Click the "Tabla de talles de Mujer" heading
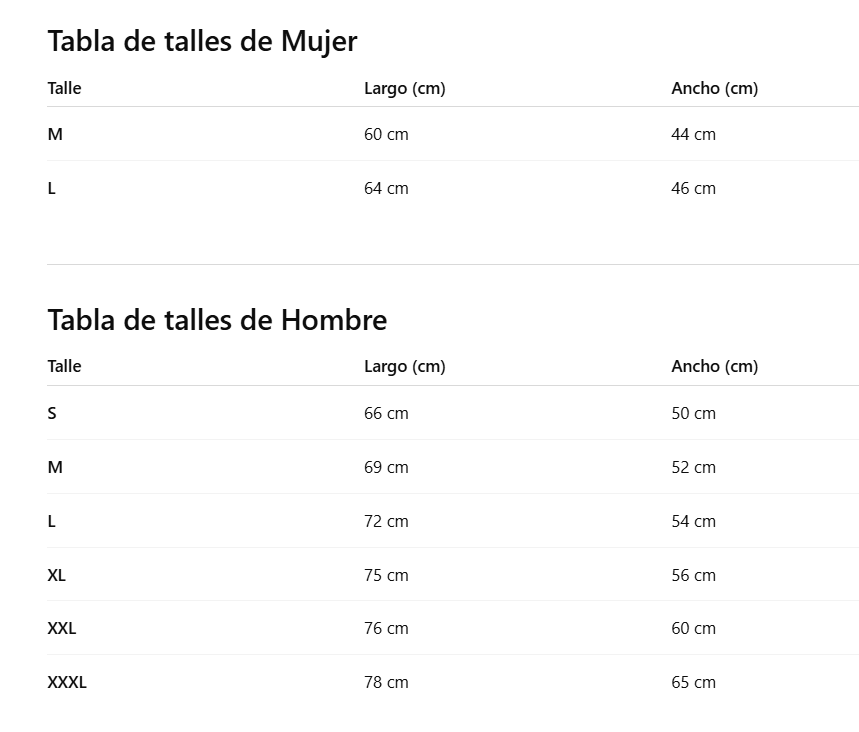 pos(202,41)
